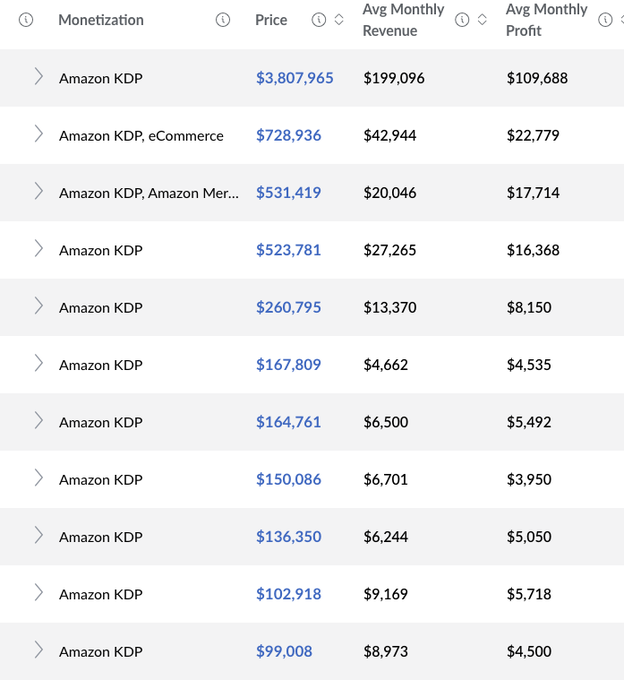
Task: Click info icon right after Monetization header
Action: tap(223, 20)
